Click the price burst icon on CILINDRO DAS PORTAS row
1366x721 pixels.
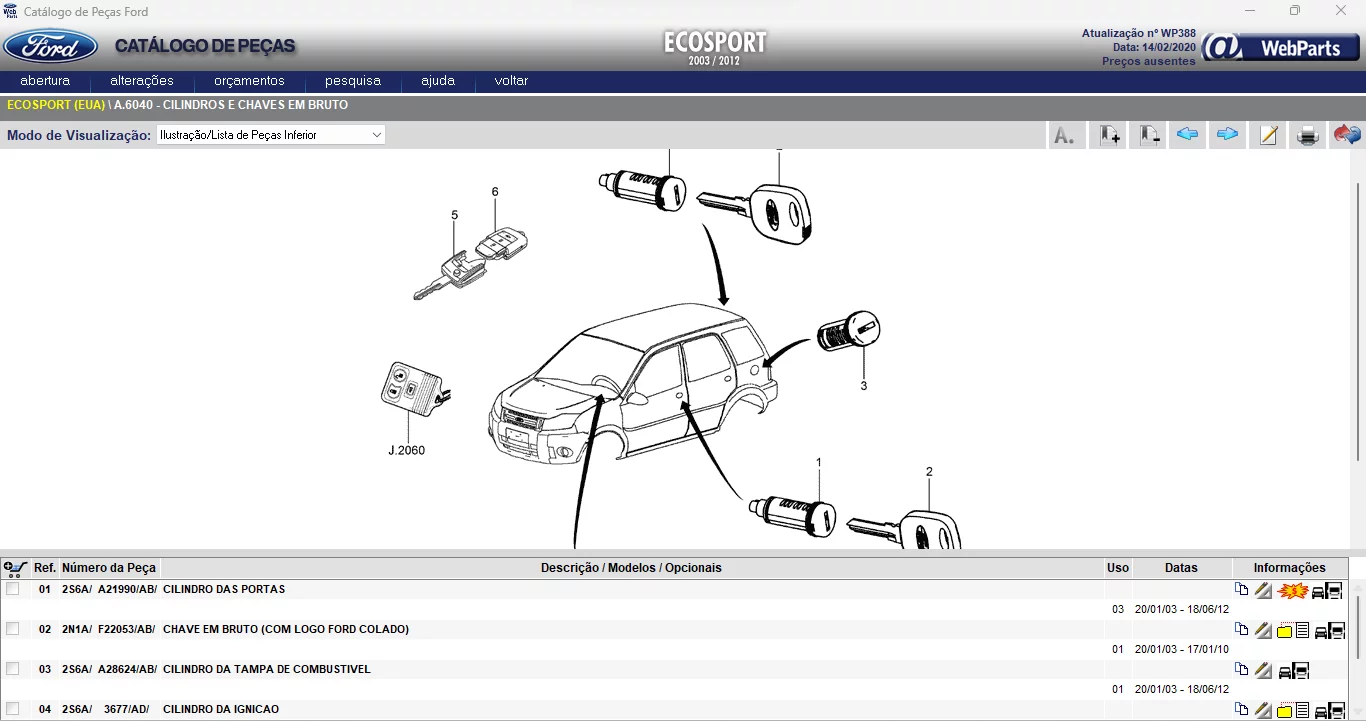click(1291, 590)
